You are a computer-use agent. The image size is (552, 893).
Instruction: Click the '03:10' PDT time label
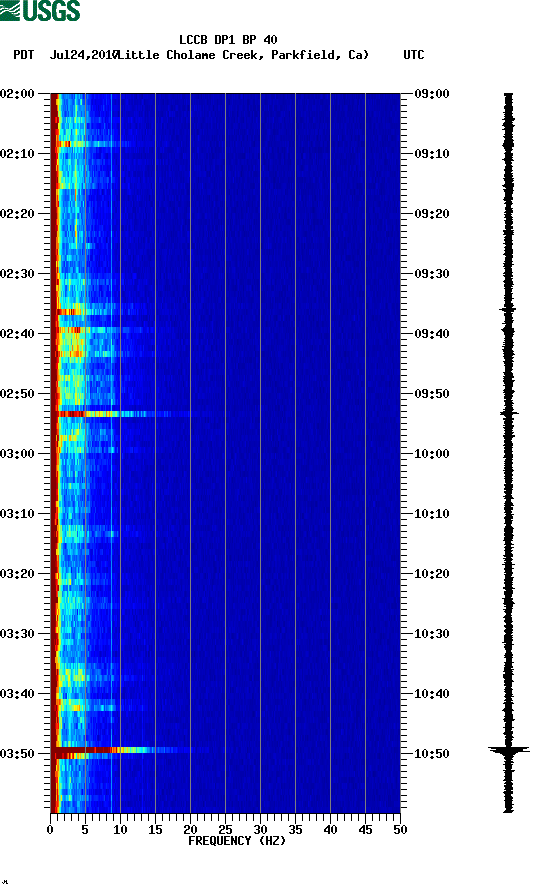pos(17,513)
